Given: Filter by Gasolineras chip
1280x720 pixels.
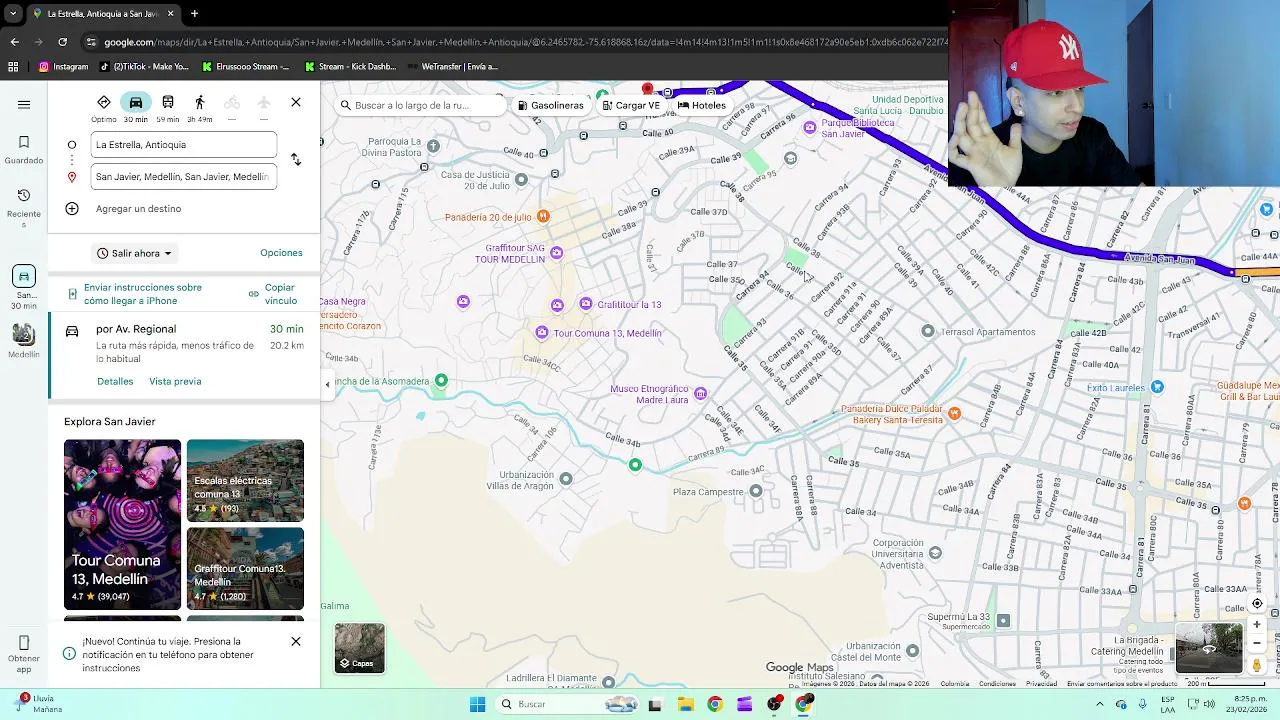Looking at the screenshot, I should pyautogui.click(x=550, y=105).
